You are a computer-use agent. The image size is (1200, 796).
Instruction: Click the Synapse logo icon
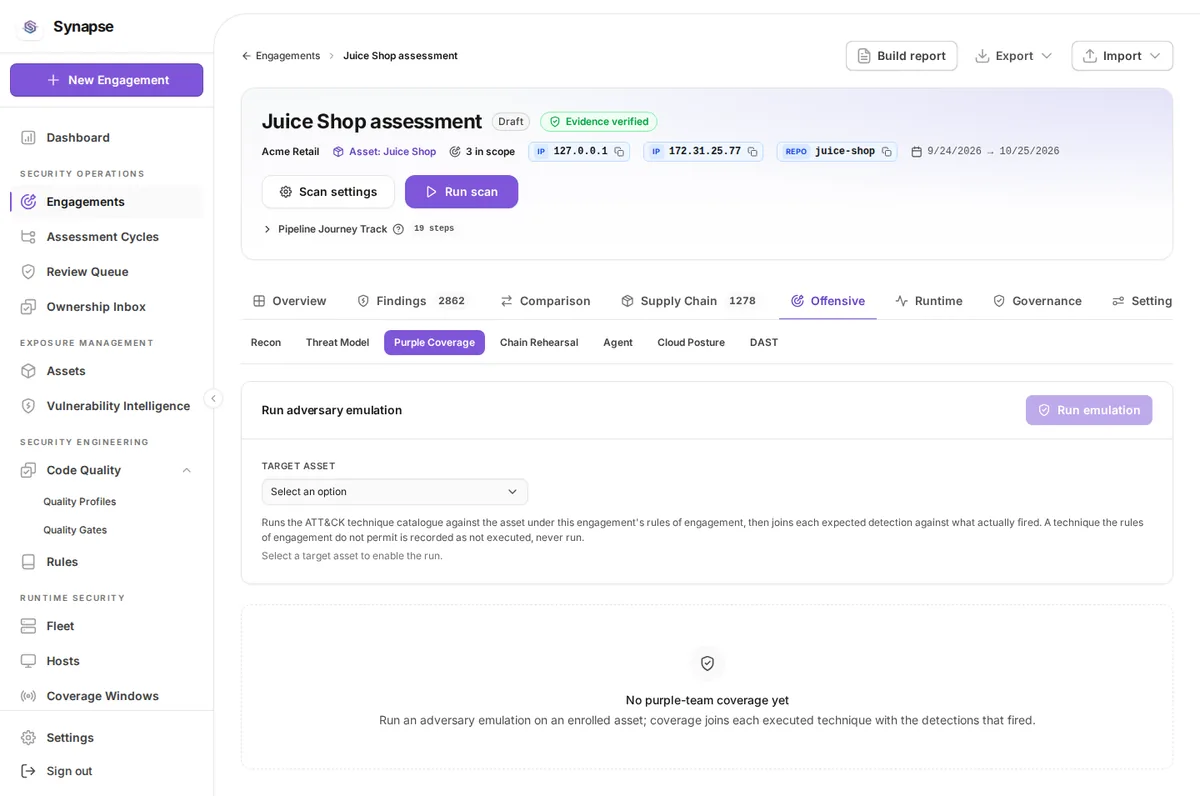(30, 27)
